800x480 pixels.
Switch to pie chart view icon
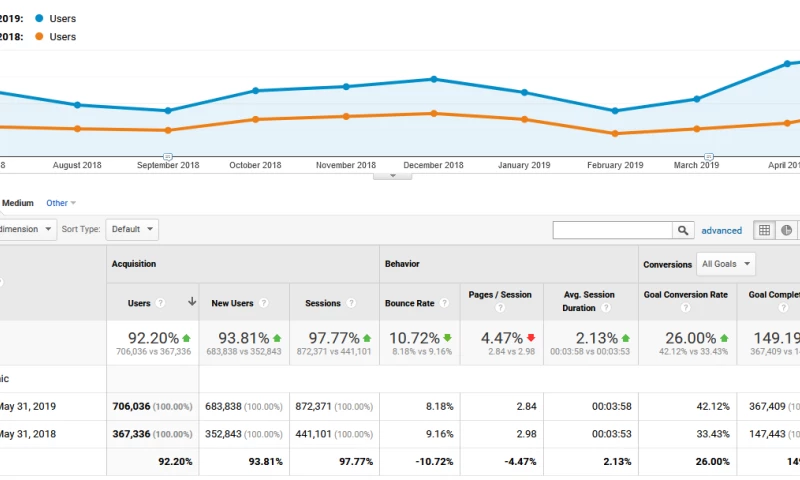(x=788, y=230)
